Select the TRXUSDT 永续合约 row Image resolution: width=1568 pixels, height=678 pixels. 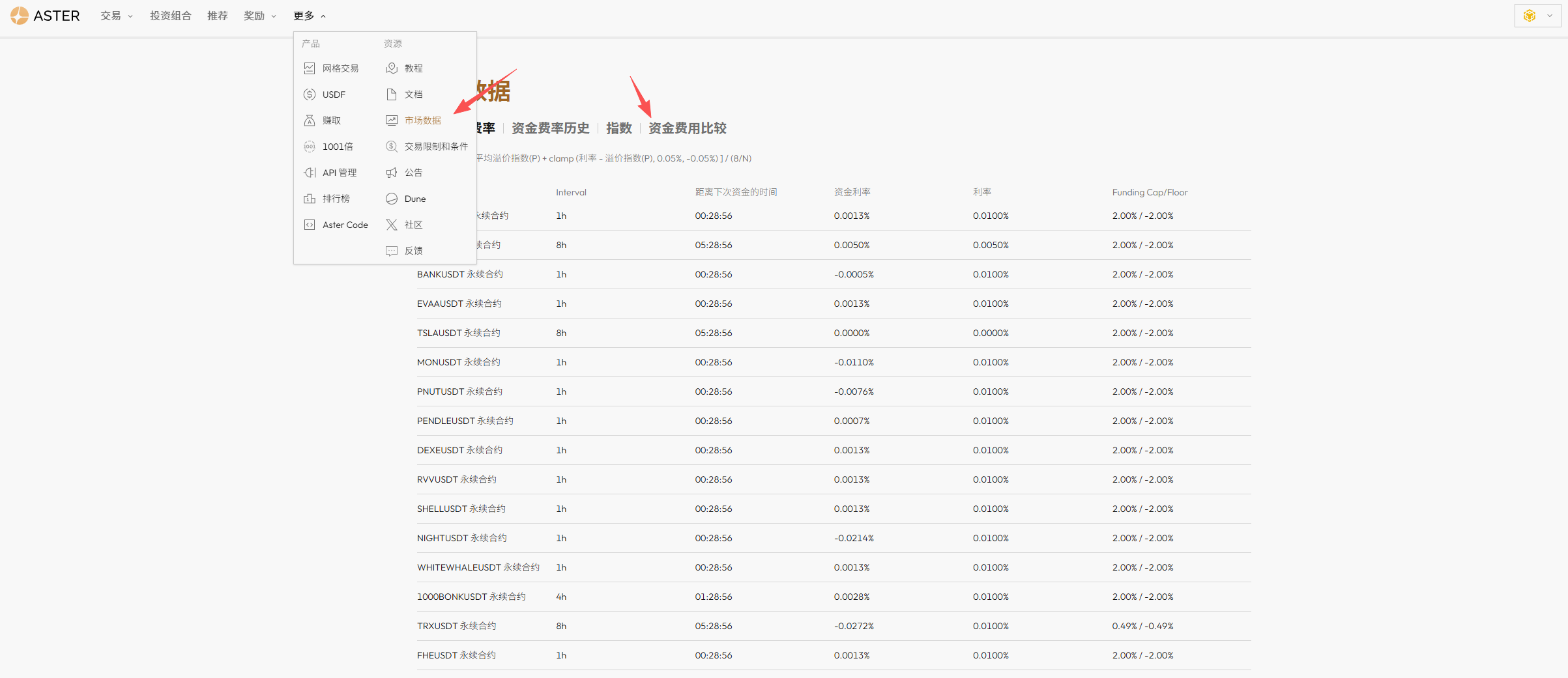[456, 626]
